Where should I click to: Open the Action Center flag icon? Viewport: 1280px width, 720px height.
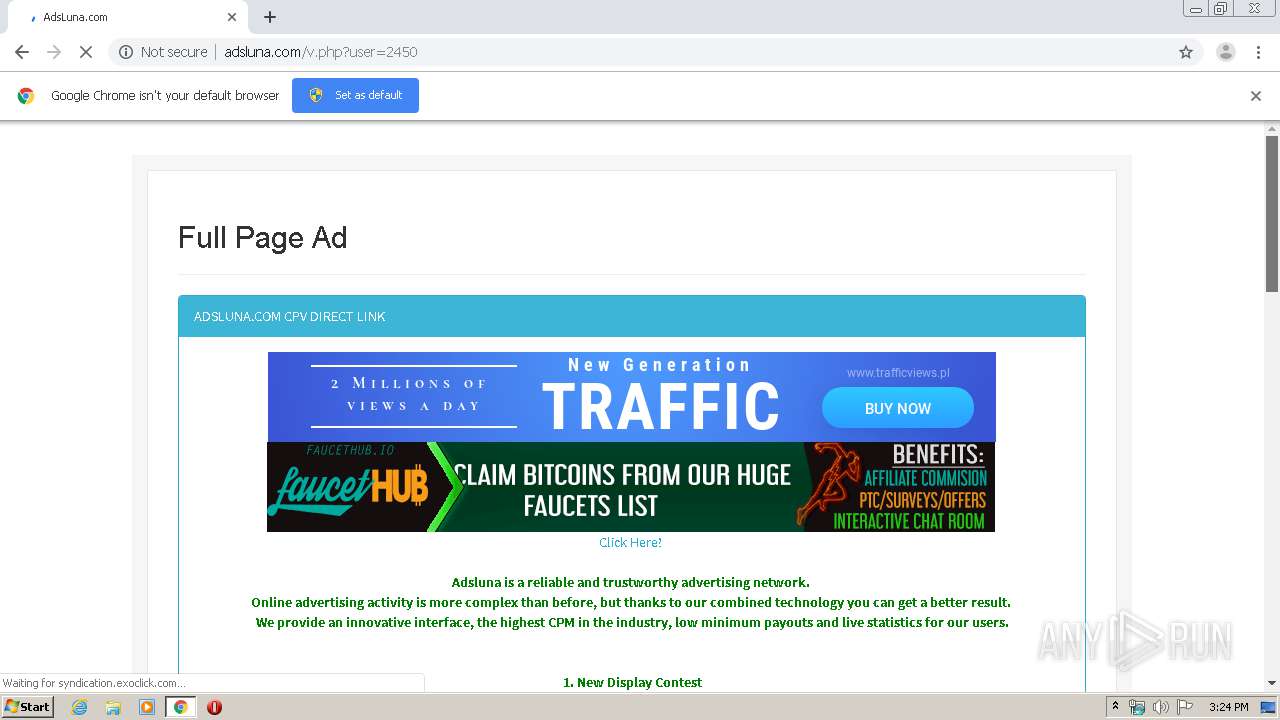point(1184,707)
